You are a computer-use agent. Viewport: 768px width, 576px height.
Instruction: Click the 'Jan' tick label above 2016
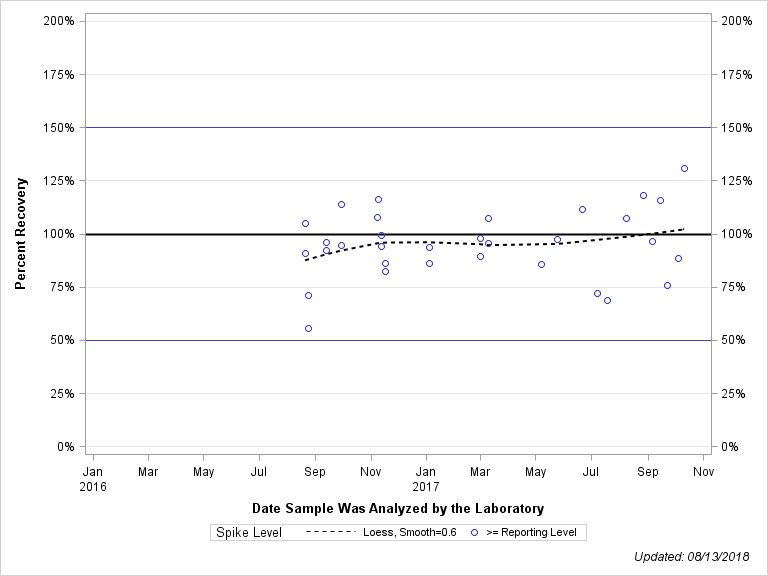coord(93,472)
